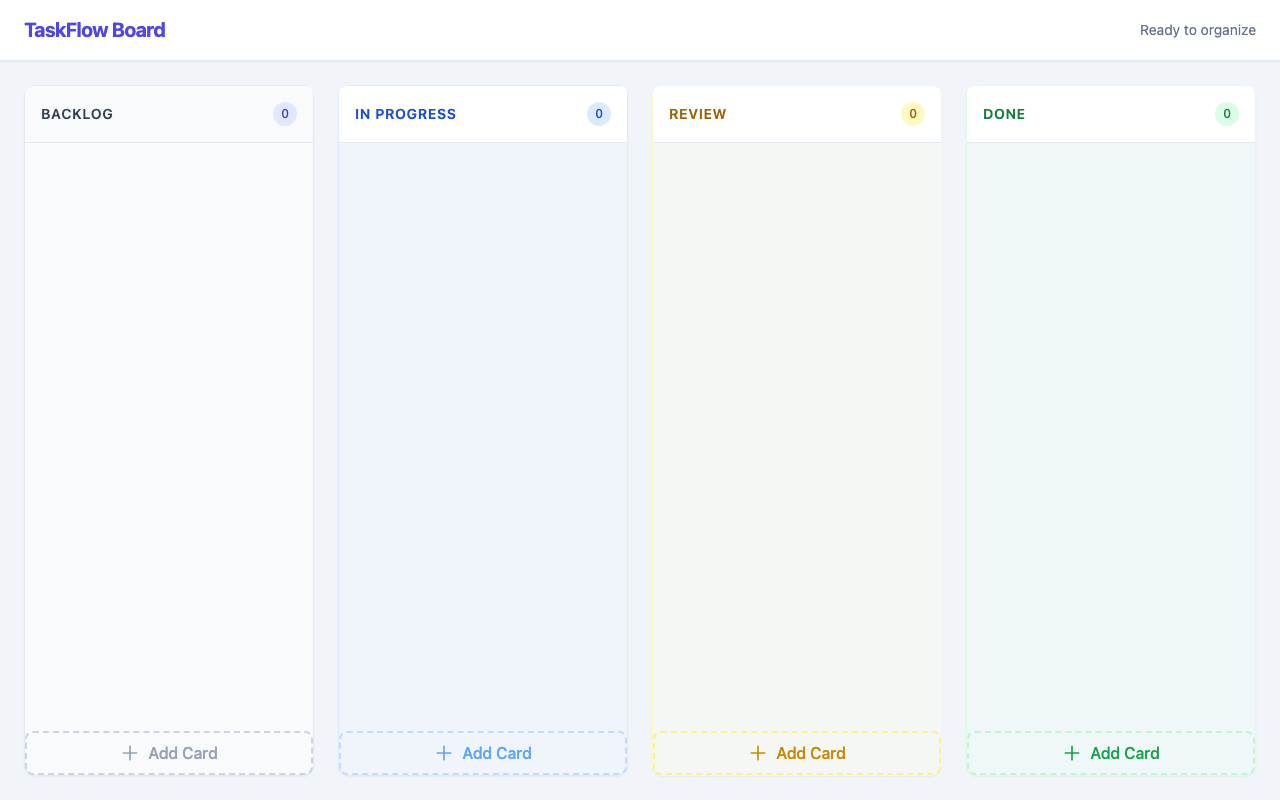The image size is (1280, 800).
Task: Select the IN PROGRESS column header
Action: [x=405, y=114]
